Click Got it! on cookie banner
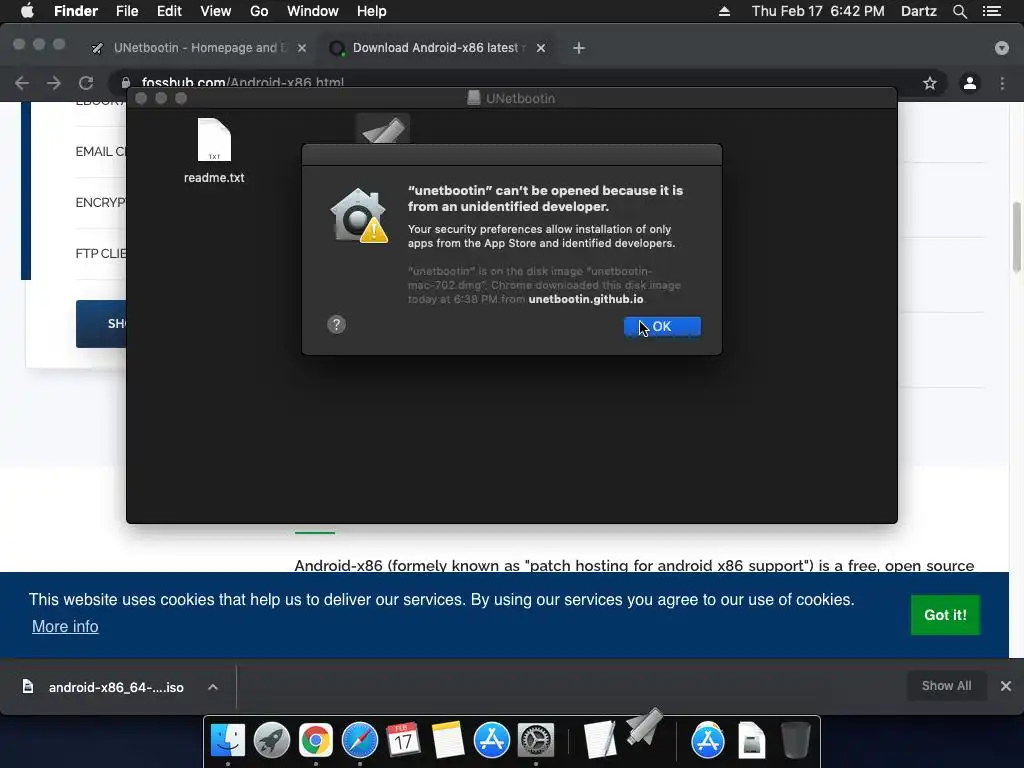Screen dimensions: 1024x768 [x=945, y=615]
